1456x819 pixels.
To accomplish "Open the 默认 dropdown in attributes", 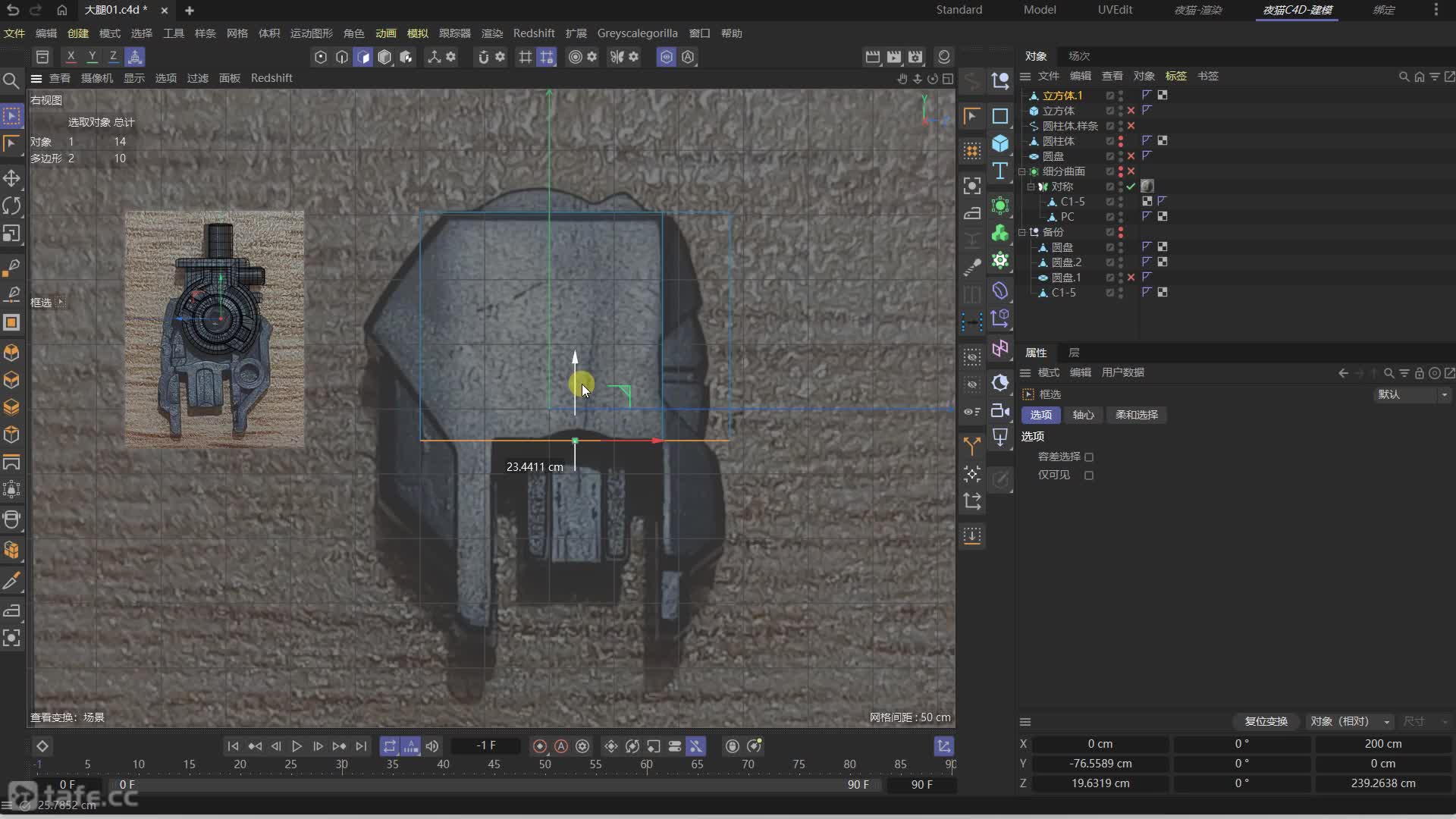I will [1412, 394].
